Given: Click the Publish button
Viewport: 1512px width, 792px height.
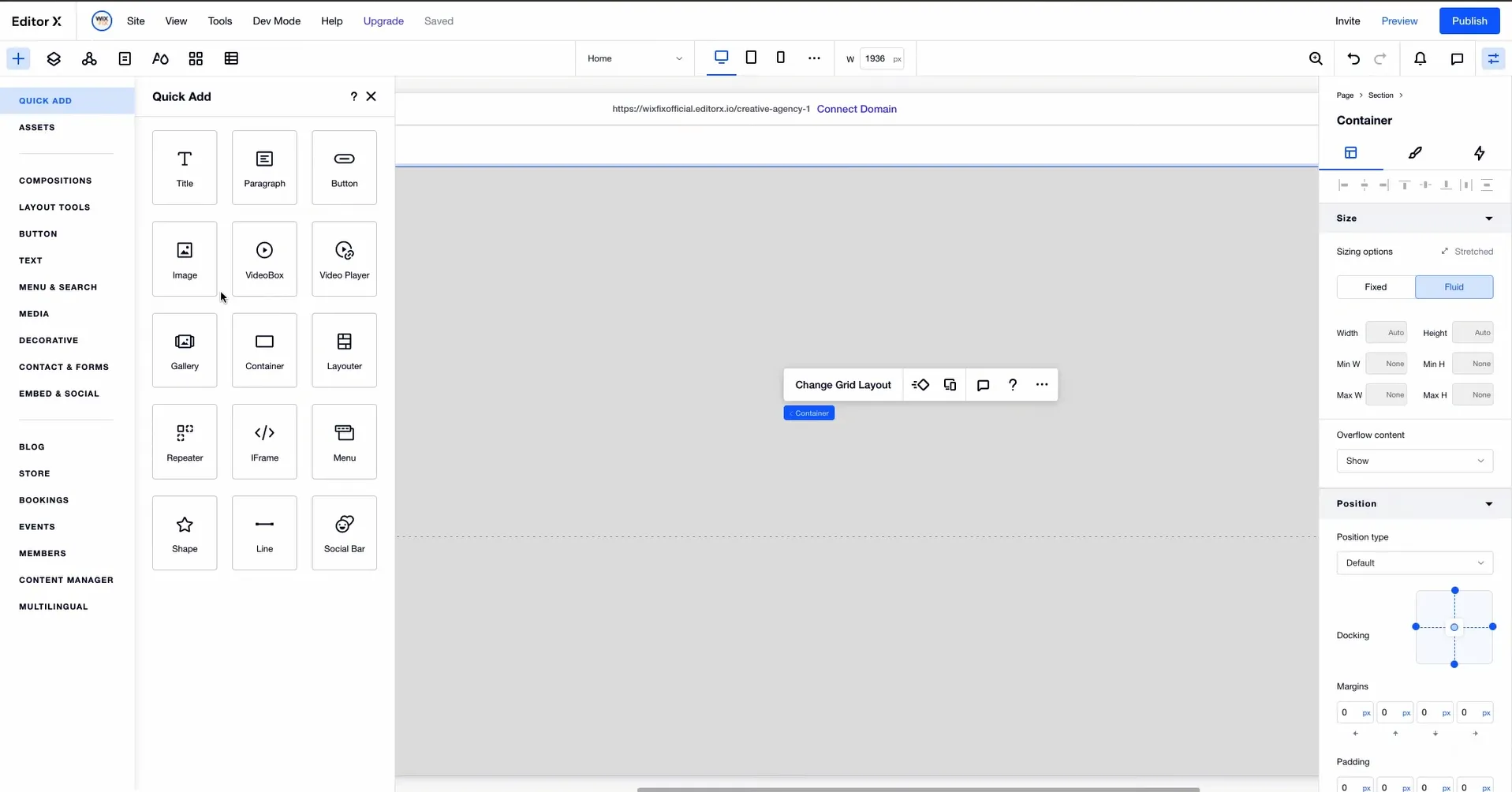Looking at the screenshot, I should 1469,21.
